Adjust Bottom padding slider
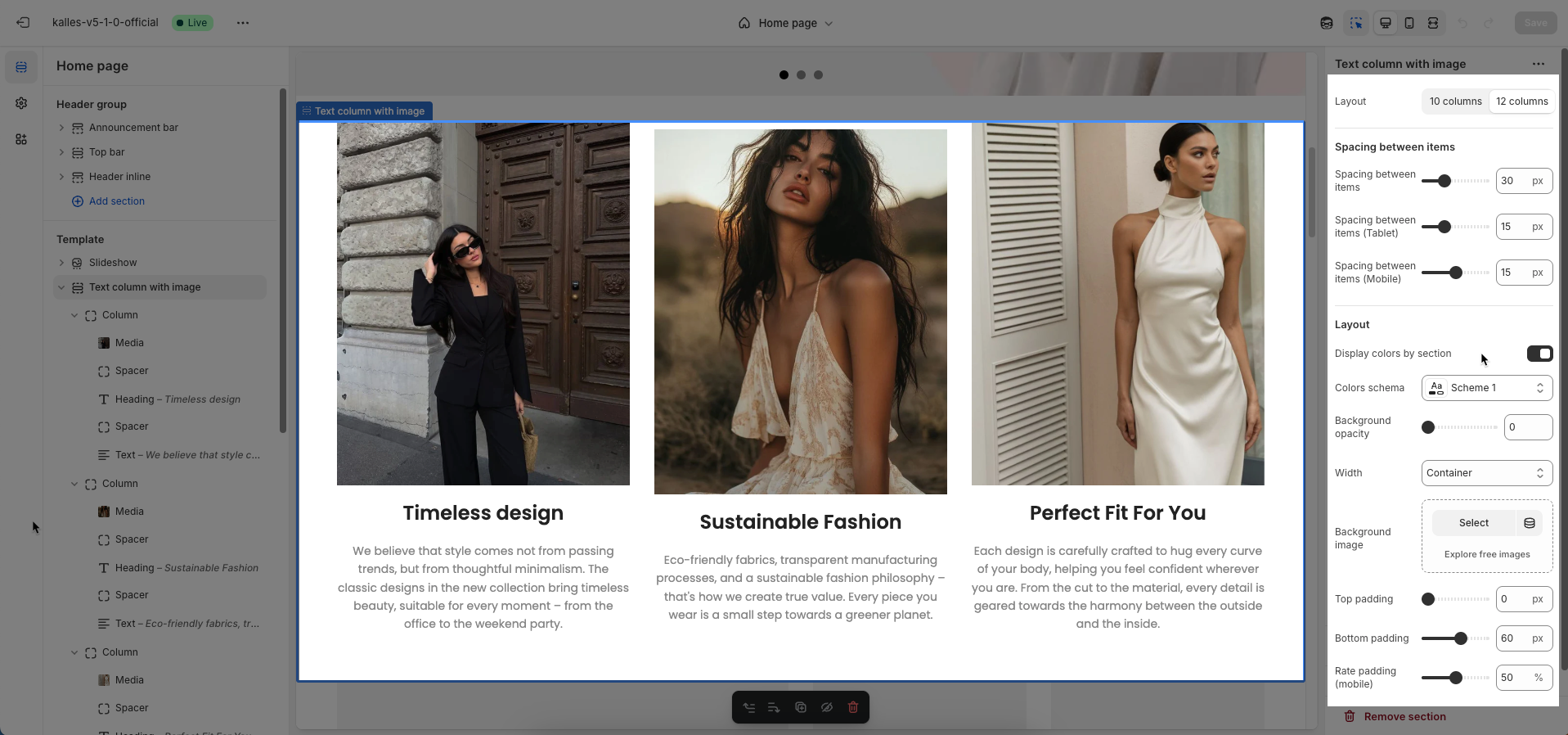1568x735 pixels. (x=1455, y=638)
